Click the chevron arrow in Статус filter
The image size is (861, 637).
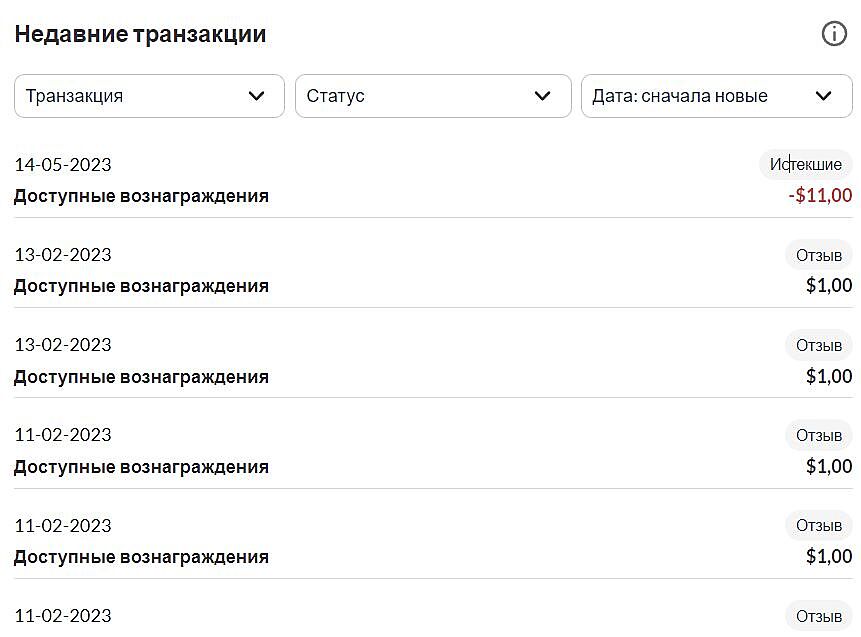coord(543,96)
